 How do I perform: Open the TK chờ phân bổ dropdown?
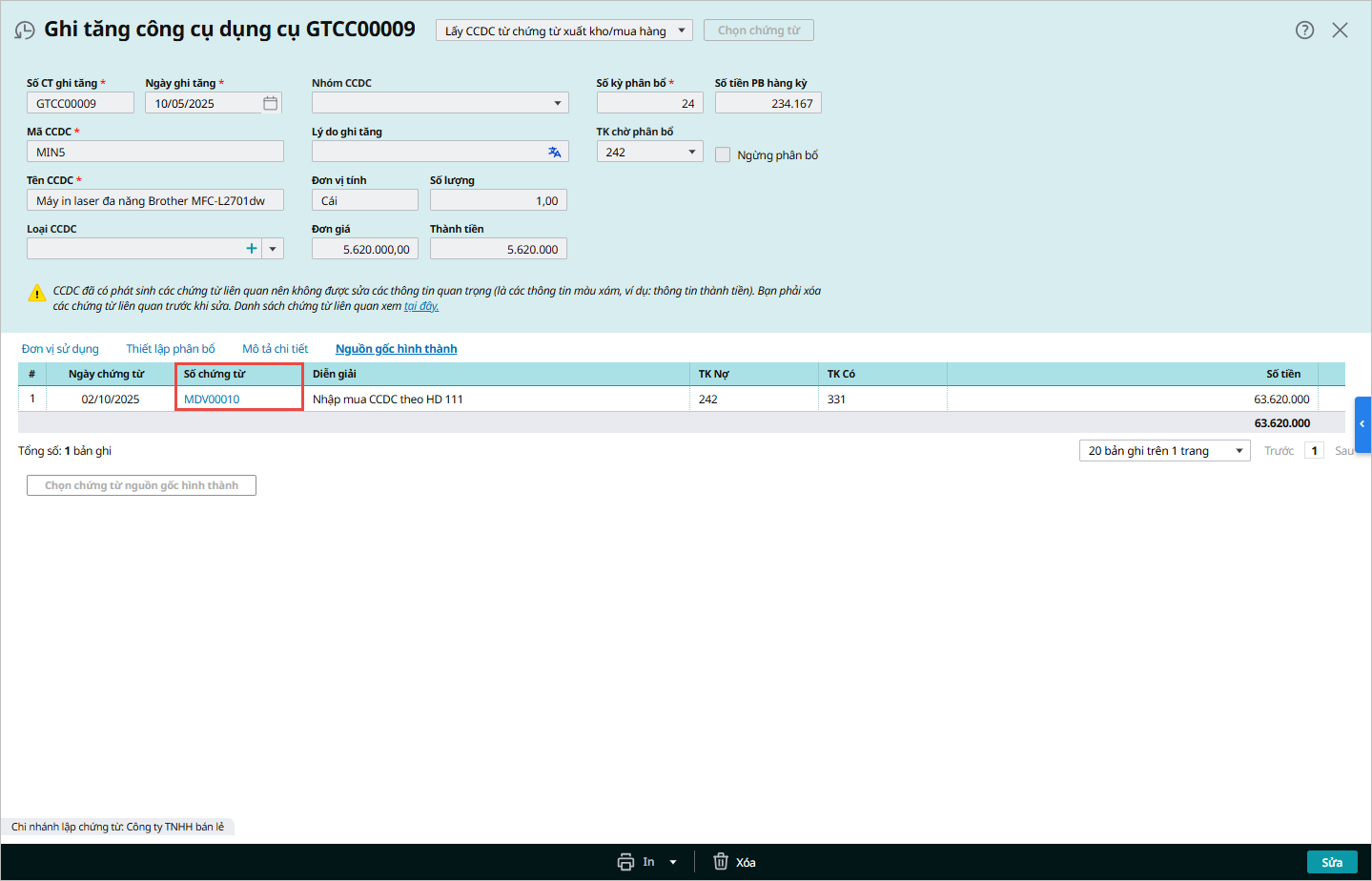click(691, 153)
